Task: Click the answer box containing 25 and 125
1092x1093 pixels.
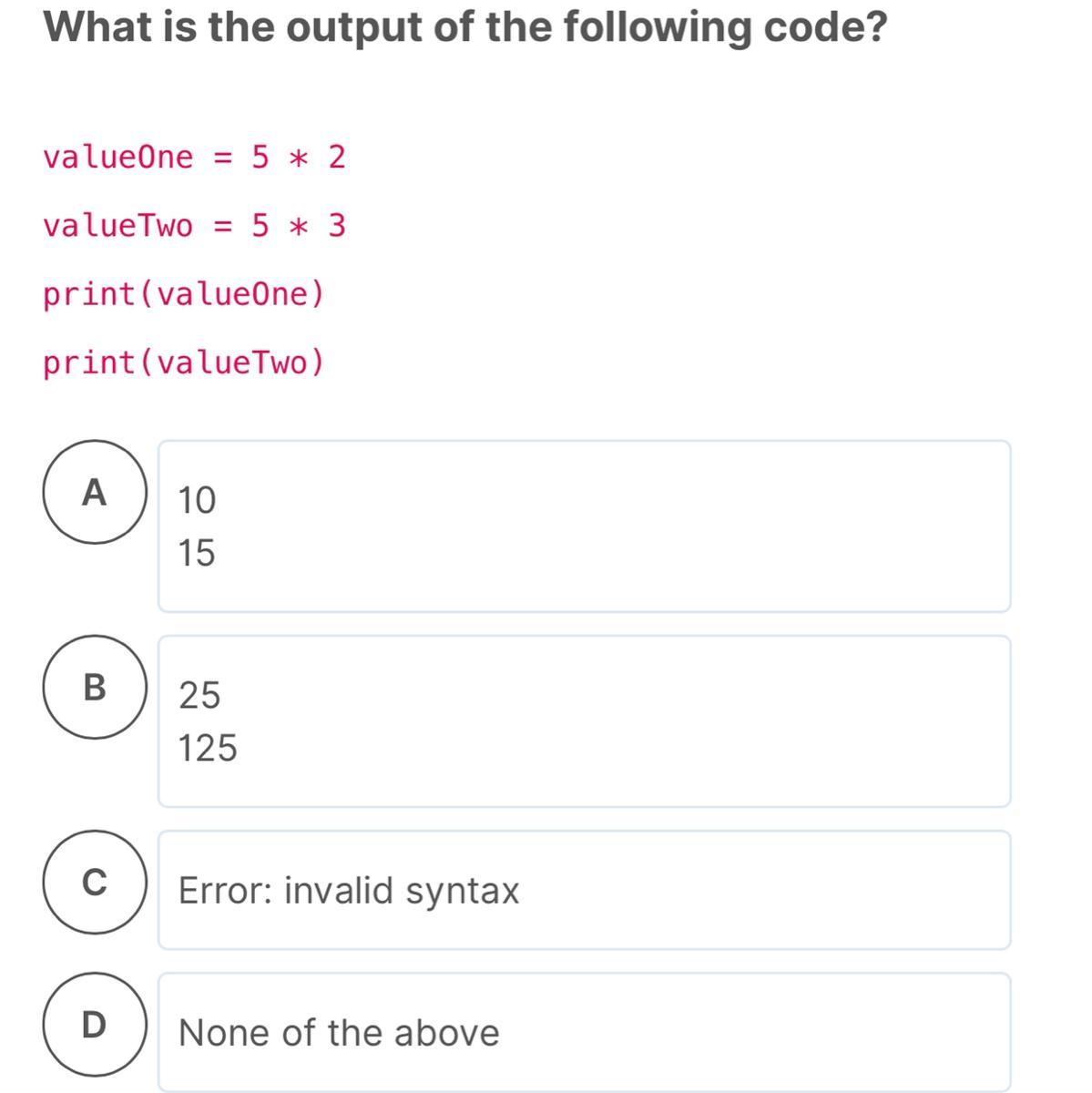Action: [584, 721]
